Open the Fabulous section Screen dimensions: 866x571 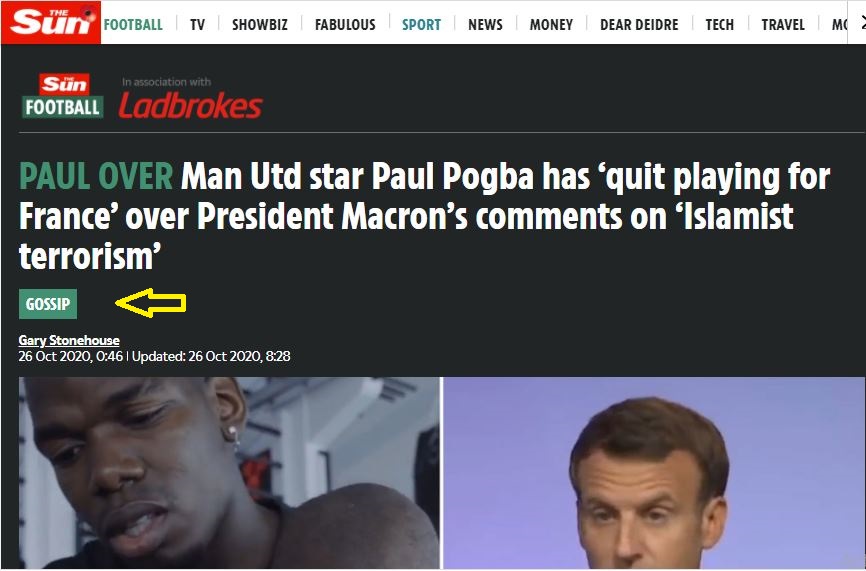345,25
